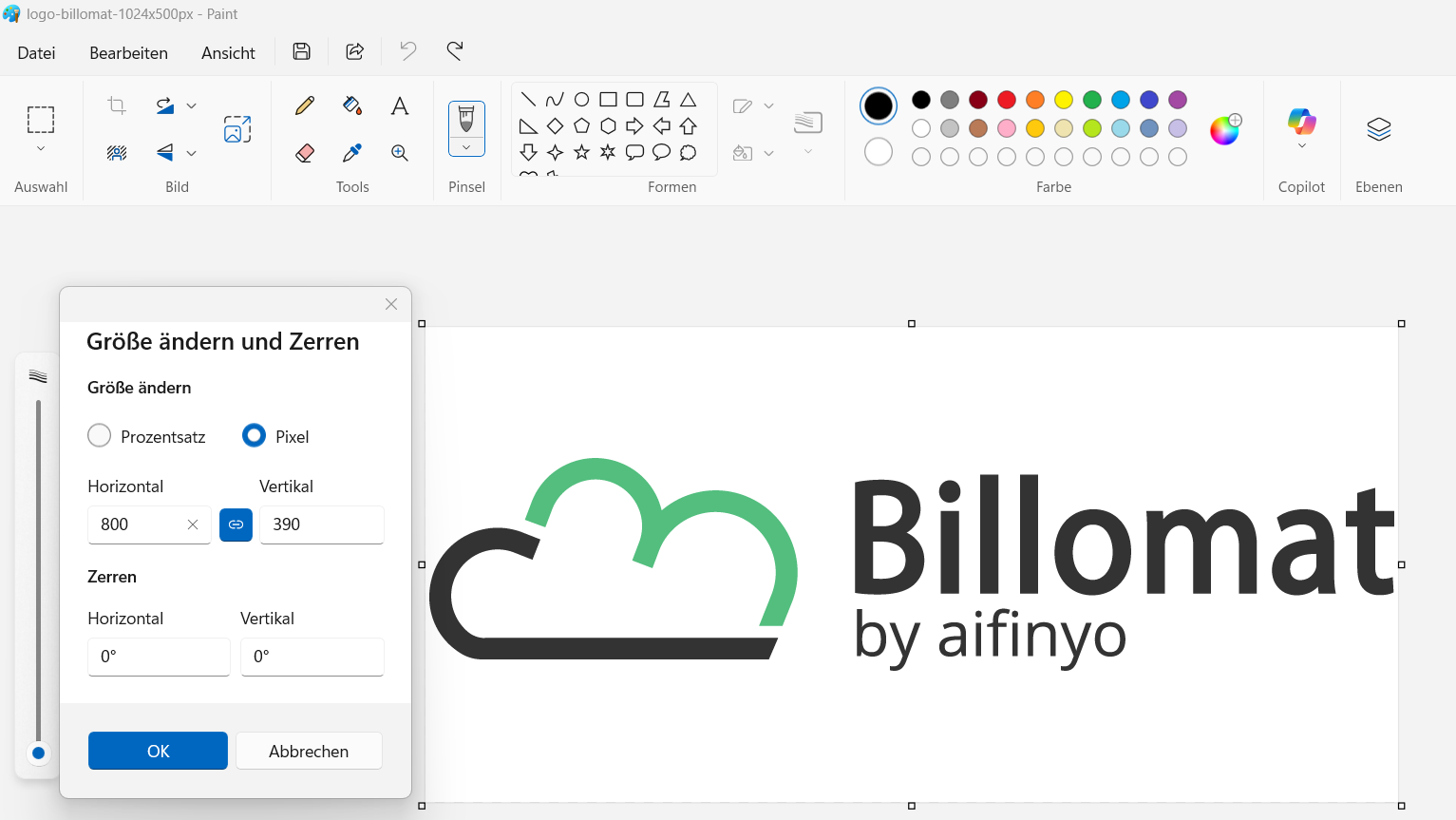Toggle the aspect ratio lock link button
The height and width of the screenshot is (820, 1456).
pos(236,524)
